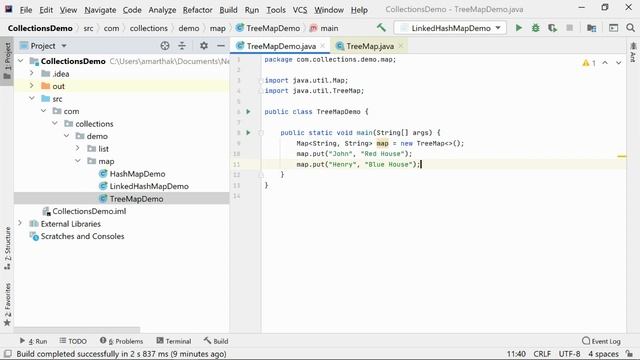
Task: Open the VCS menu
Action: (300, 9)
